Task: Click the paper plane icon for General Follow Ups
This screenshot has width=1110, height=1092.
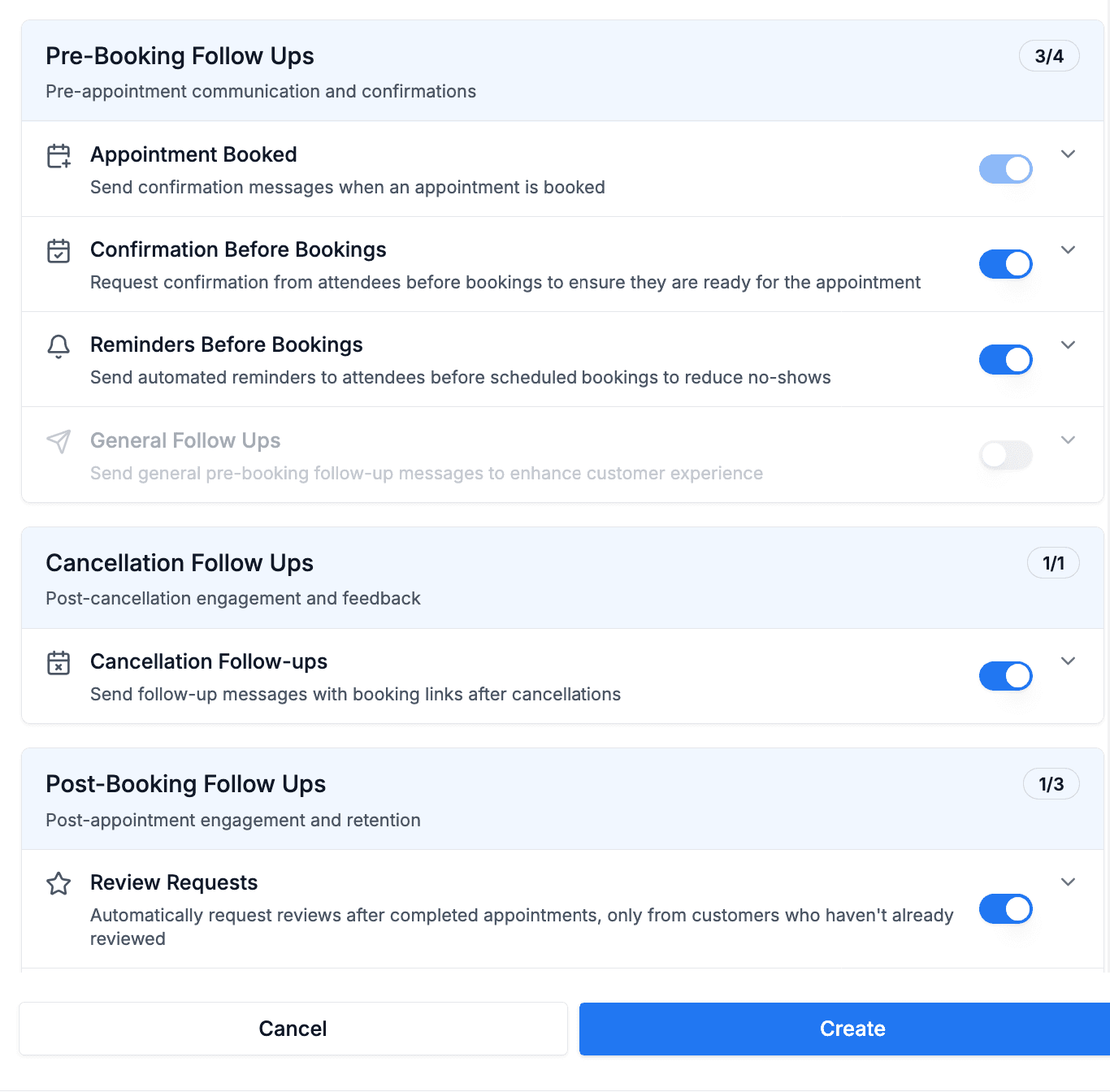Action: pos(58,442)
